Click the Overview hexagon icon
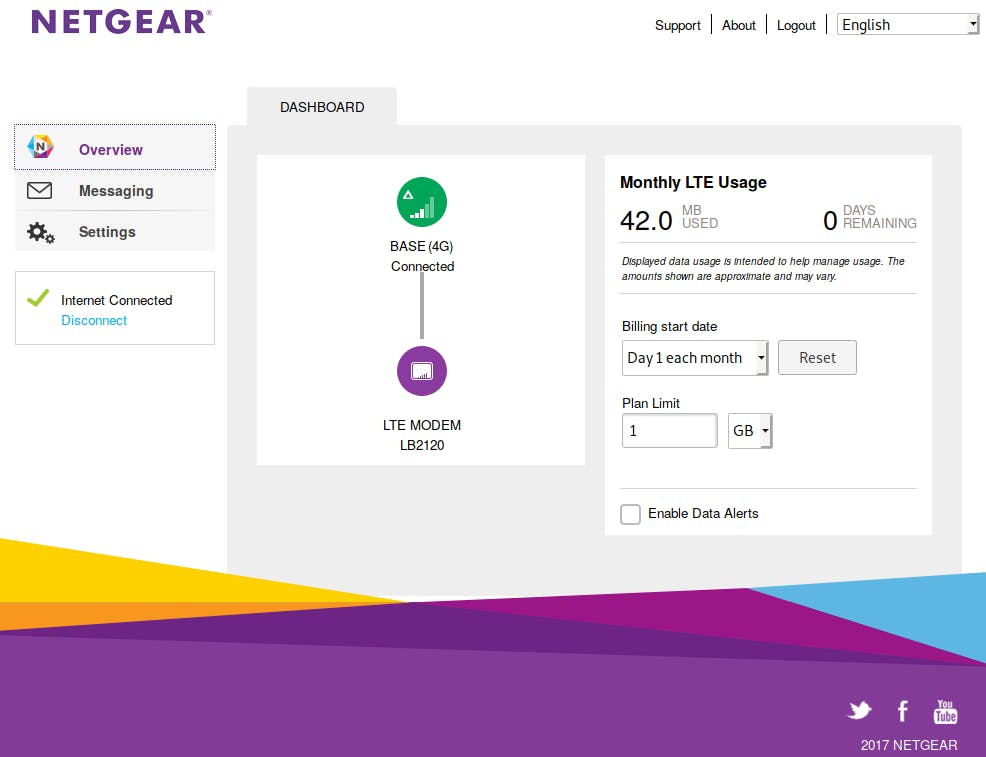This screenshot has width=986, height=757. point(40,148)
